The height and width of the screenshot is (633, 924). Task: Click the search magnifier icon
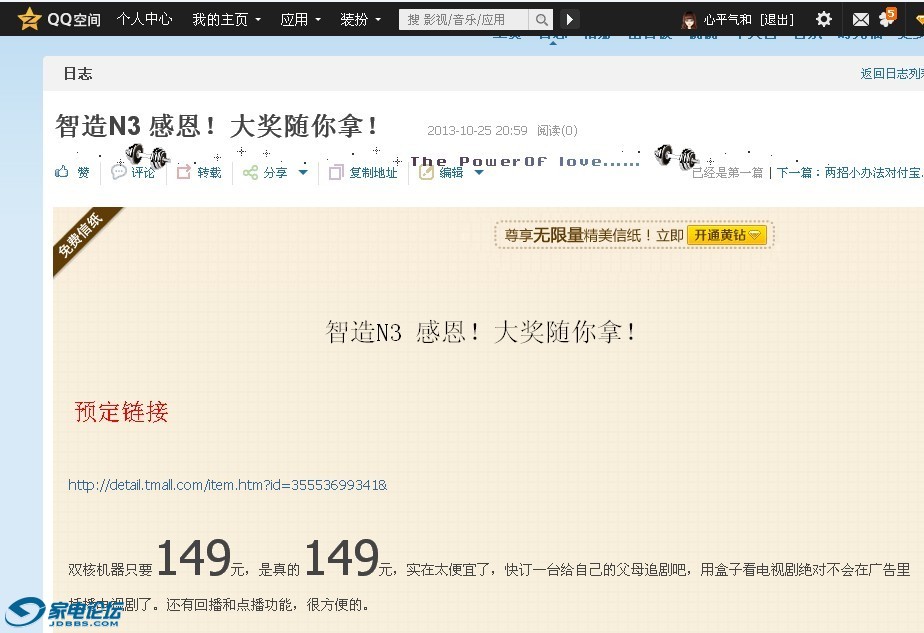click(x=541, y=20)
